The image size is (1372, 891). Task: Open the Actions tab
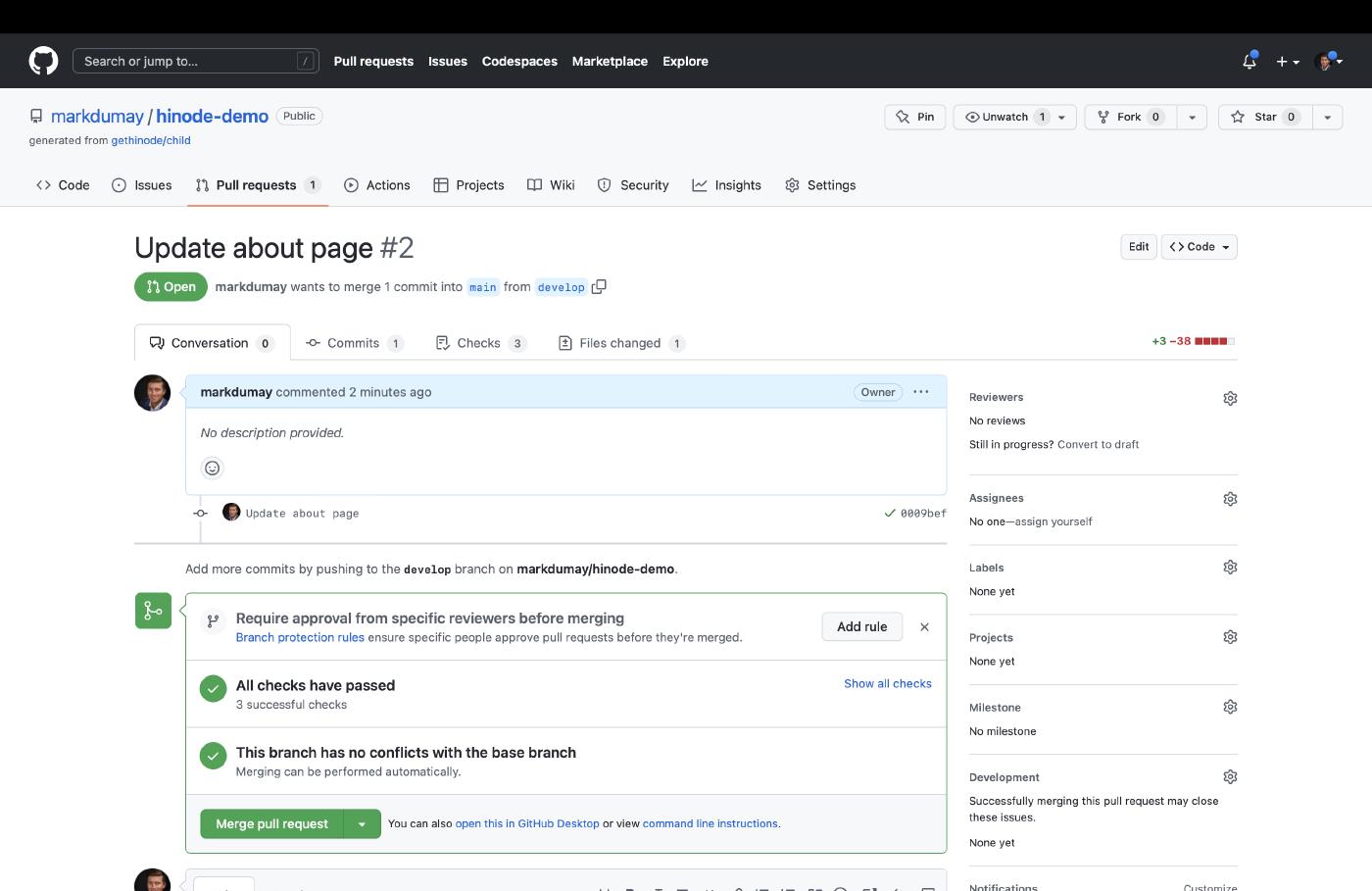pyautogui.click(x=377, y=185)
